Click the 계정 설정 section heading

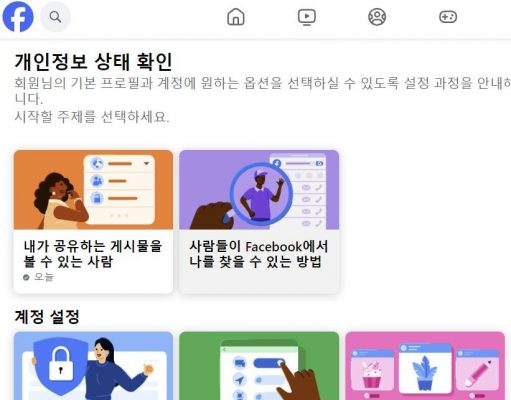tap(47, 316)
